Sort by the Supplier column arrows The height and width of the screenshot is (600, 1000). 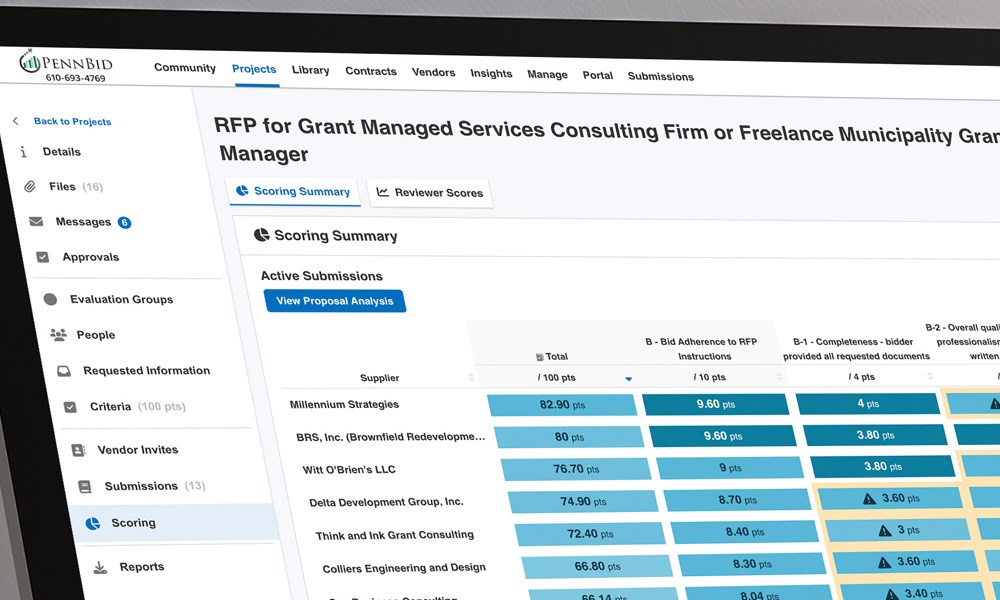click(x=471, y=377)
